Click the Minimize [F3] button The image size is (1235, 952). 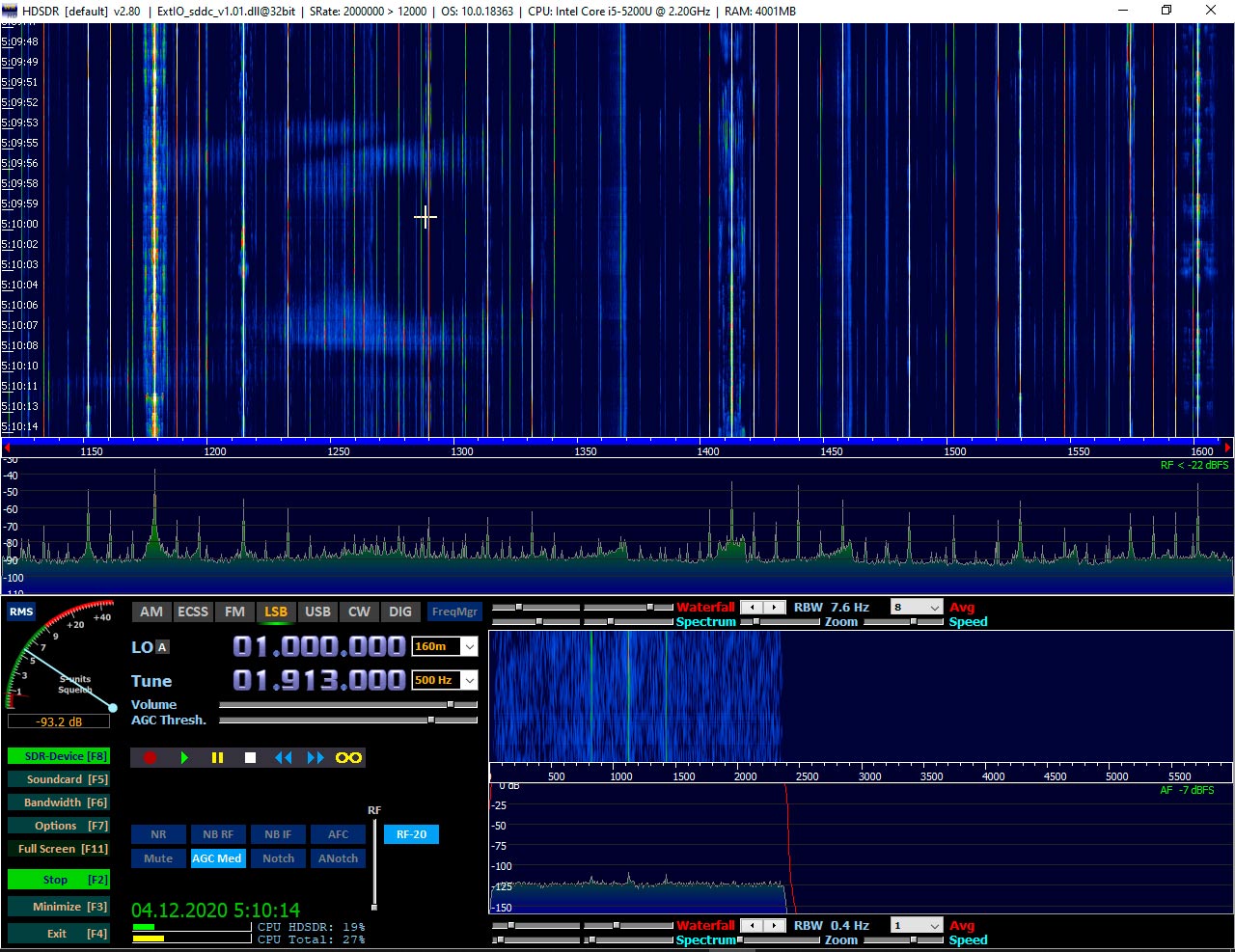tap(58, 907)
